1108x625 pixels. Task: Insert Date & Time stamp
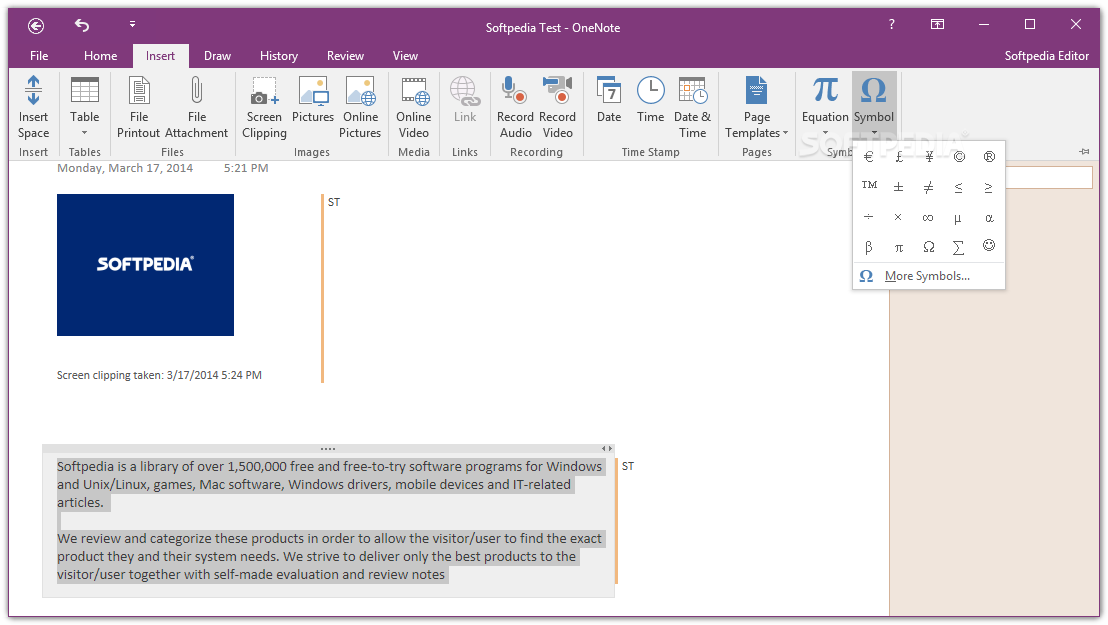(x=692, y=107)
